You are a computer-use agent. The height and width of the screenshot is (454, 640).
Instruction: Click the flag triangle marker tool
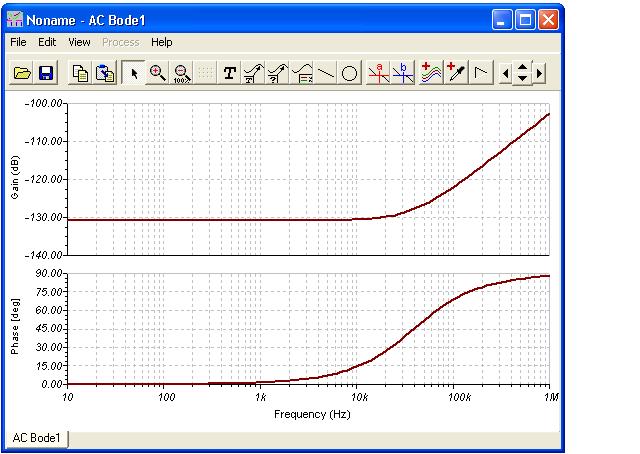coord(481,73)
